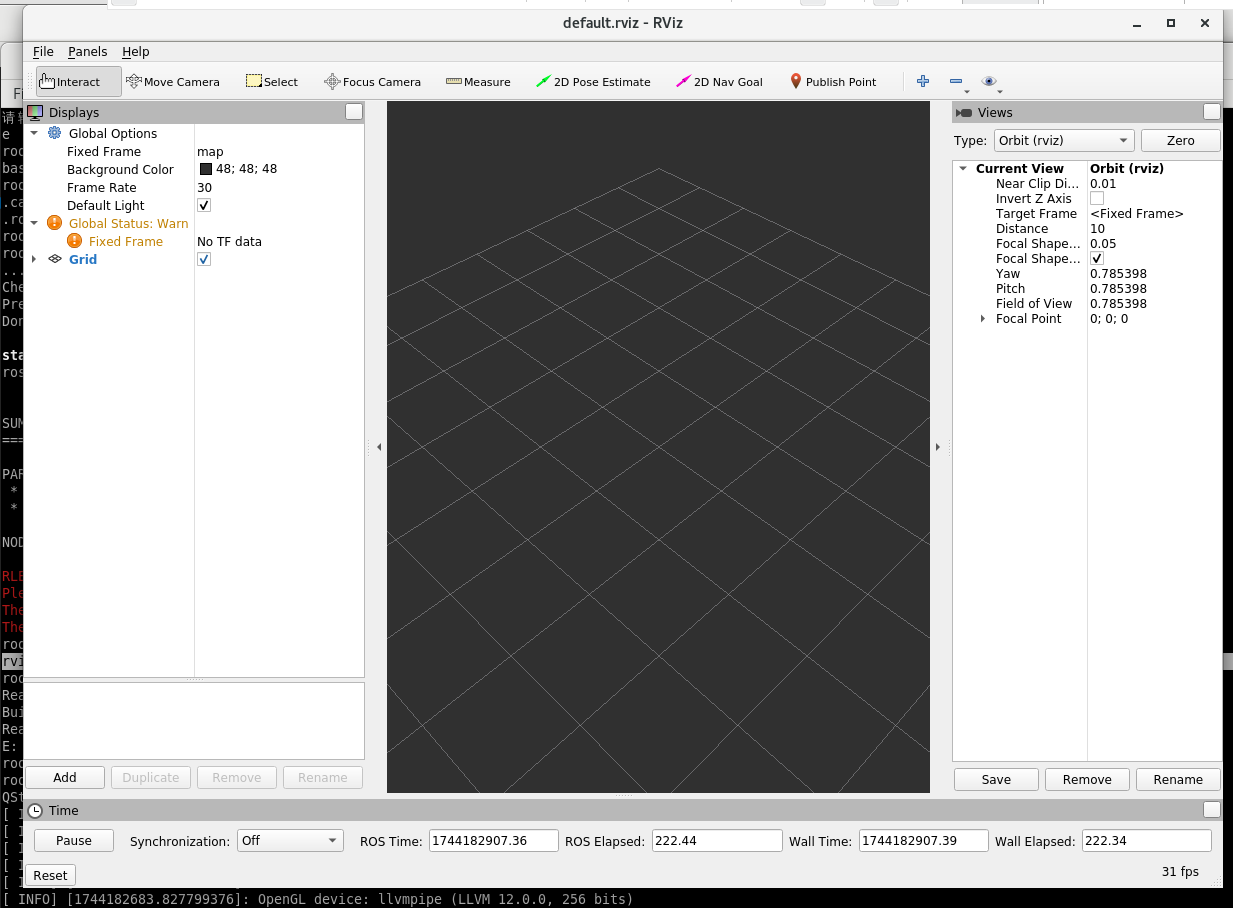Viewport: 1233px width, 908px height.
Task: Uncheck Invert Z Axis in Current View
Action: (1095, 198)
